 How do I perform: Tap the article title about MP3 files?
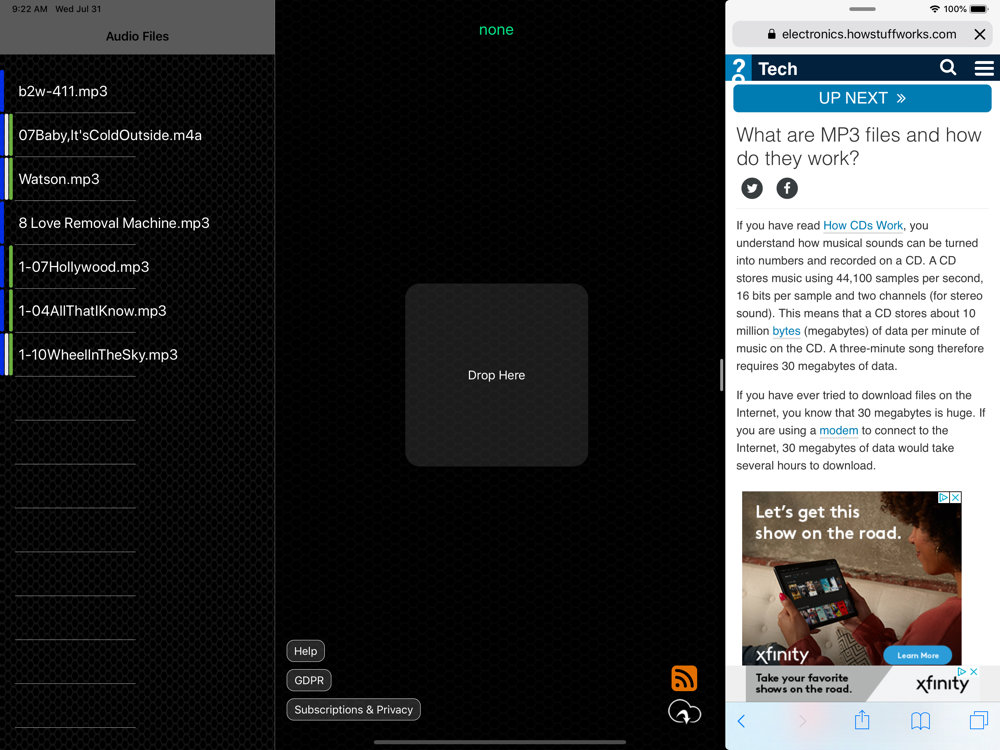(x=858, y=147)
